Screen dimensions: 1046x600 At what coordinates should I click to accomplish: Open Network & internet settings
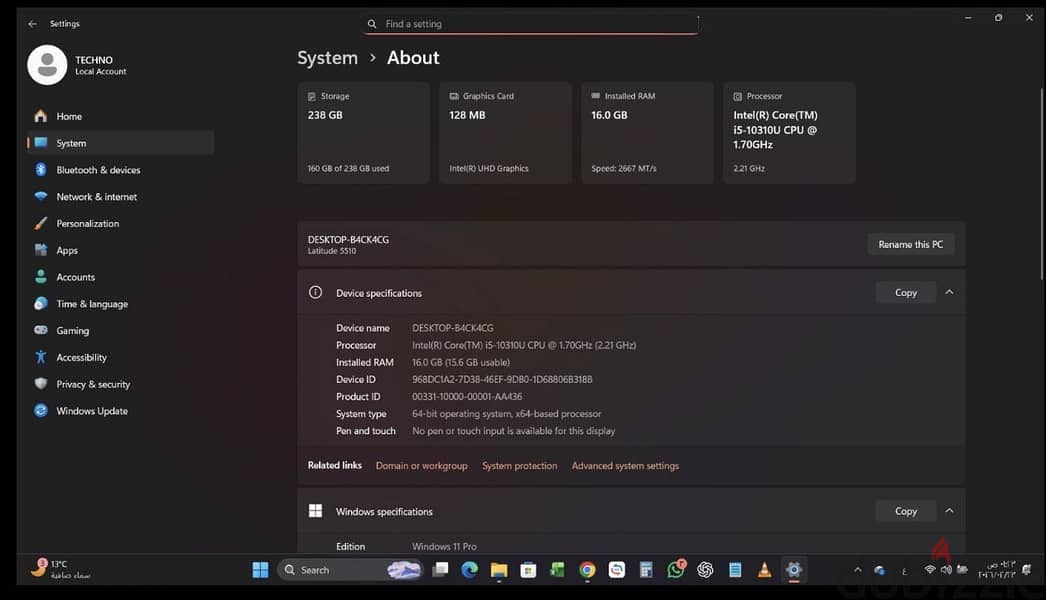120,196
